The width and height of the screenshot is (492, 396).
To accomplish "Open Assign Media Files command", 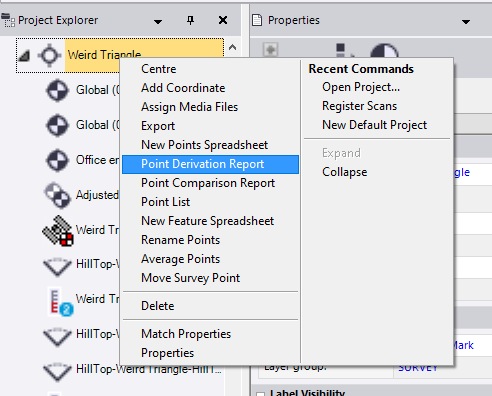I will (x=189, y=107).
